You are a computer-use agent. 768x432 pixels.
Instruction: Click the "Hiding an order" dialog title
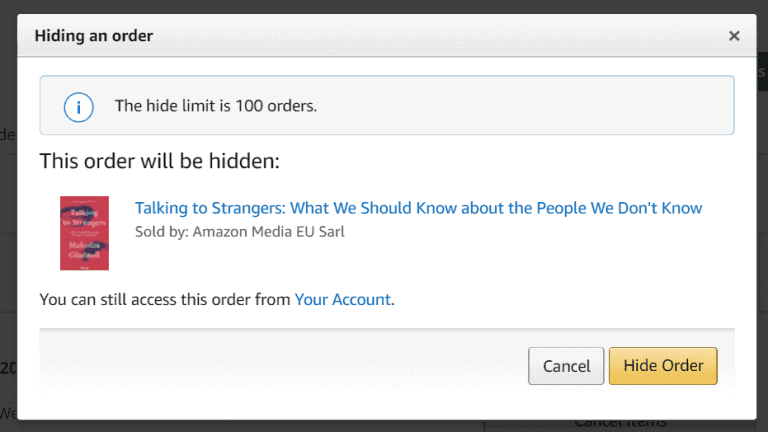[x=93, y=36]
